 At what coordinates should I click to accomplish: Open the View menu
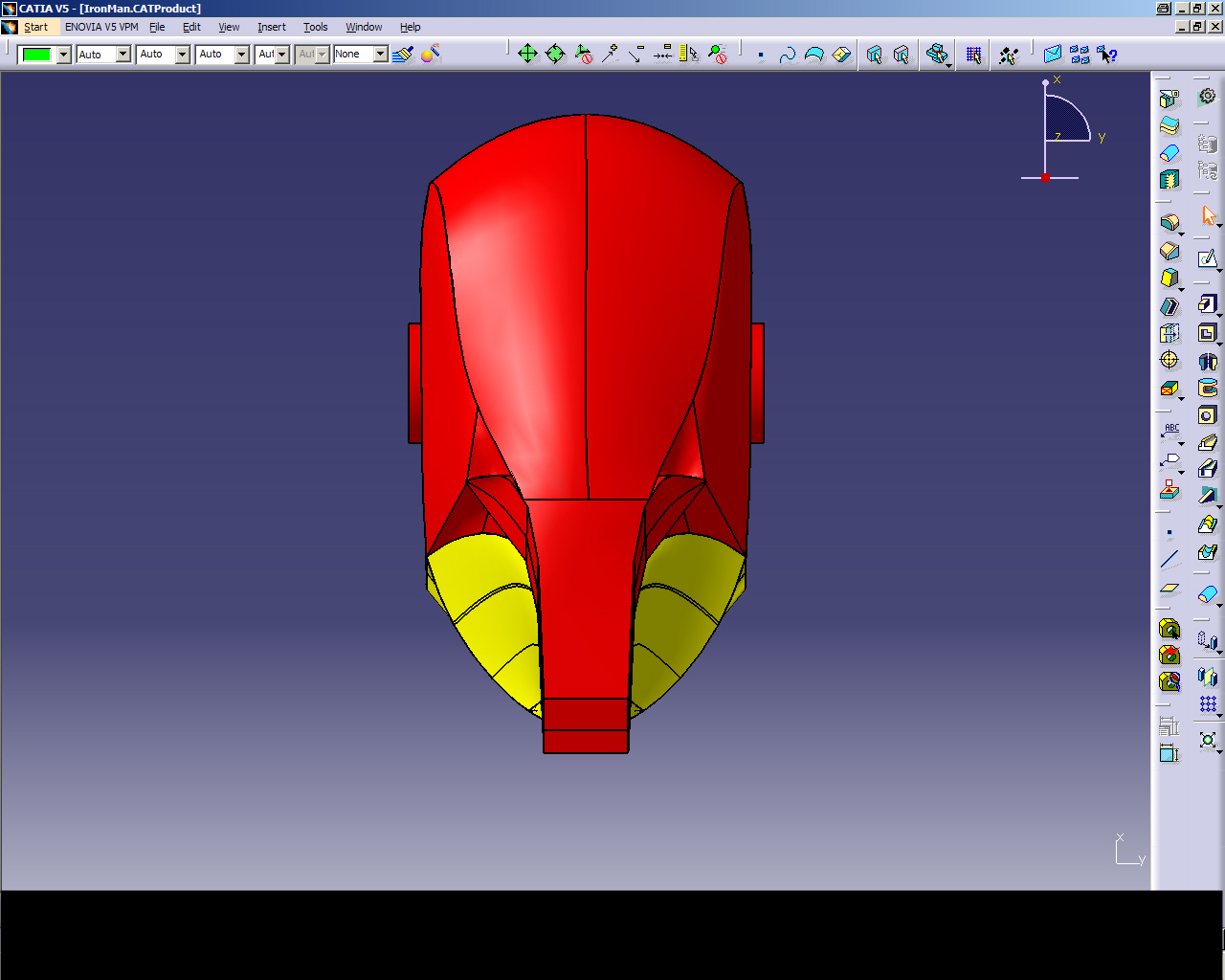point(229,27)
